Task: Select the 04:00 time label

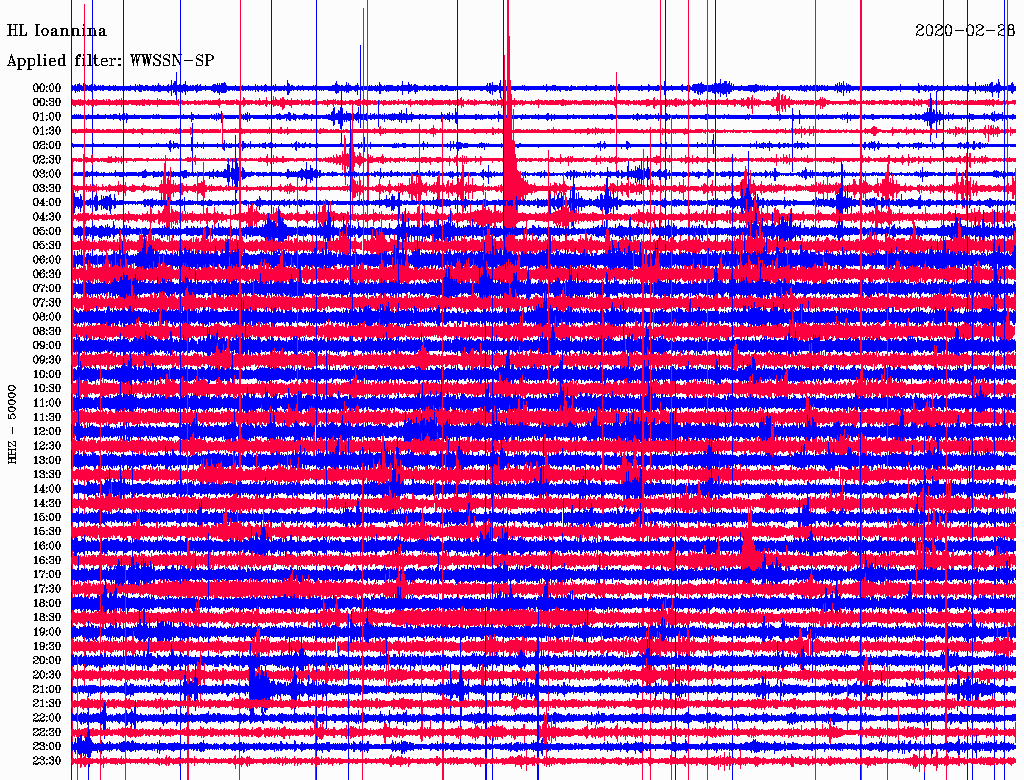Action: (x=47, y=203)
